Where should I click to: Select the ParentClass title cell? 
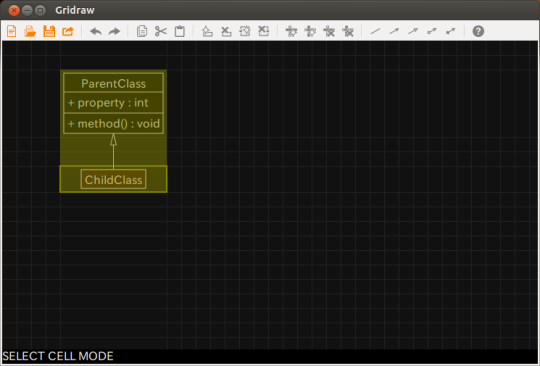(113, 83)
